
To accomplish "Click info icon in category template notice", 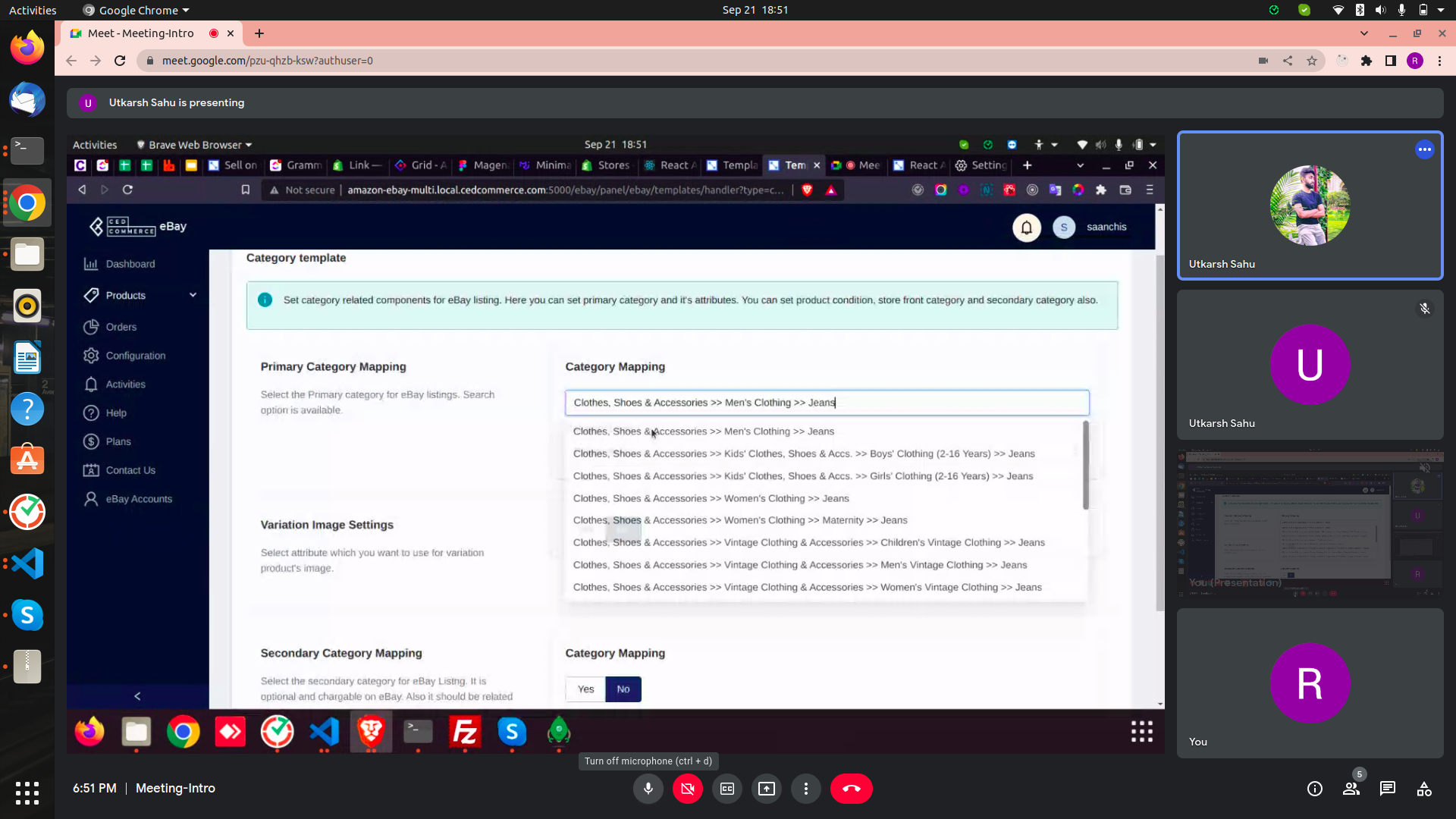I will [265, 300].
